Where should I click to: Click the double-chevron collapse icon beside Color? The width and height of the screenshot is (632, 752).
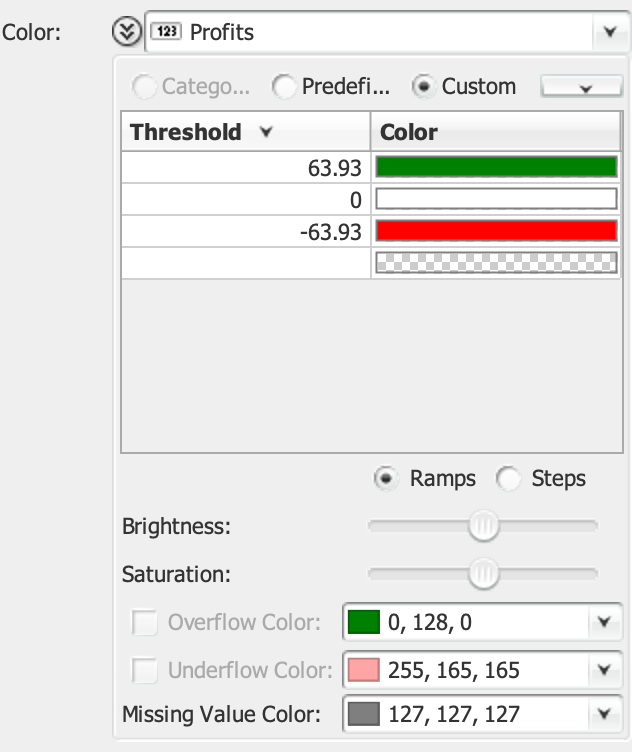coord(127,32)
